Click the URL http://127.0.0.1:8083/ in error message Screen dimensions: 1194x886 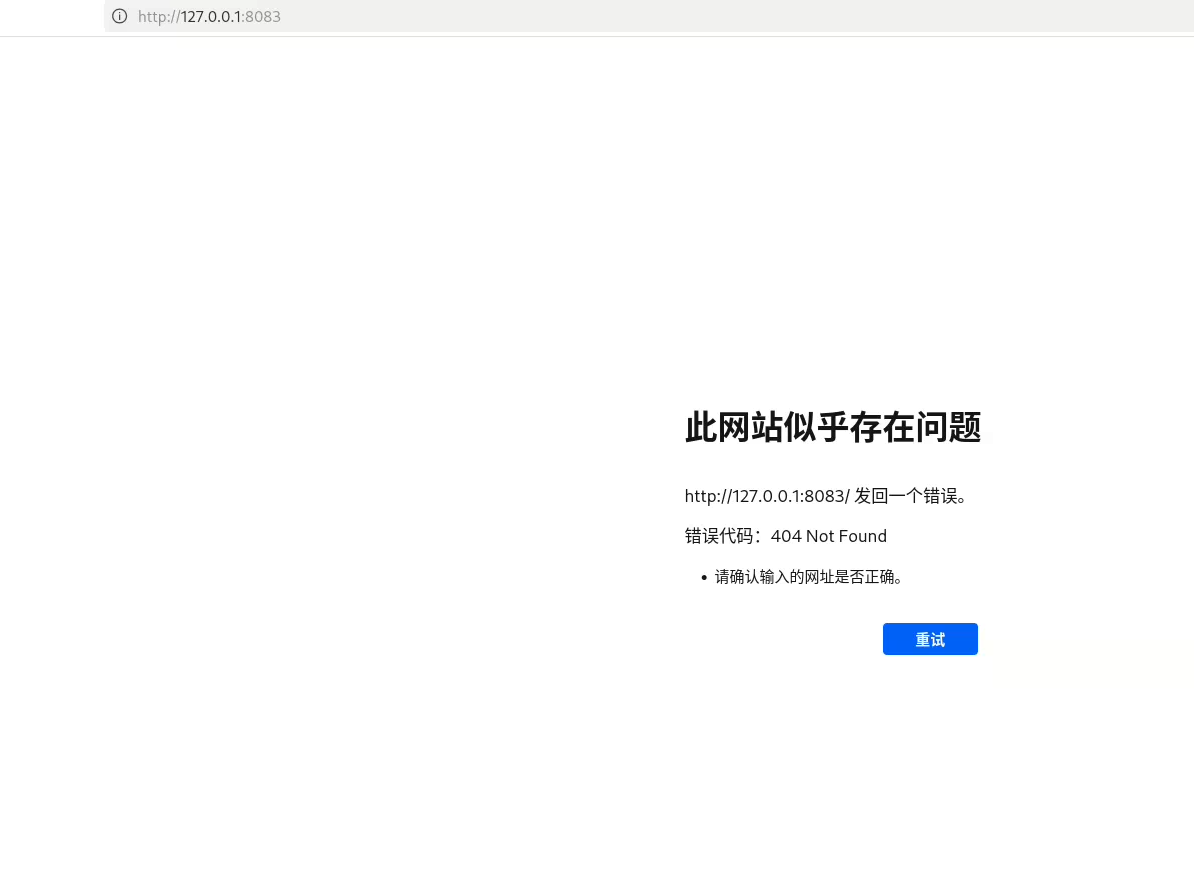(x=766, y=496)
